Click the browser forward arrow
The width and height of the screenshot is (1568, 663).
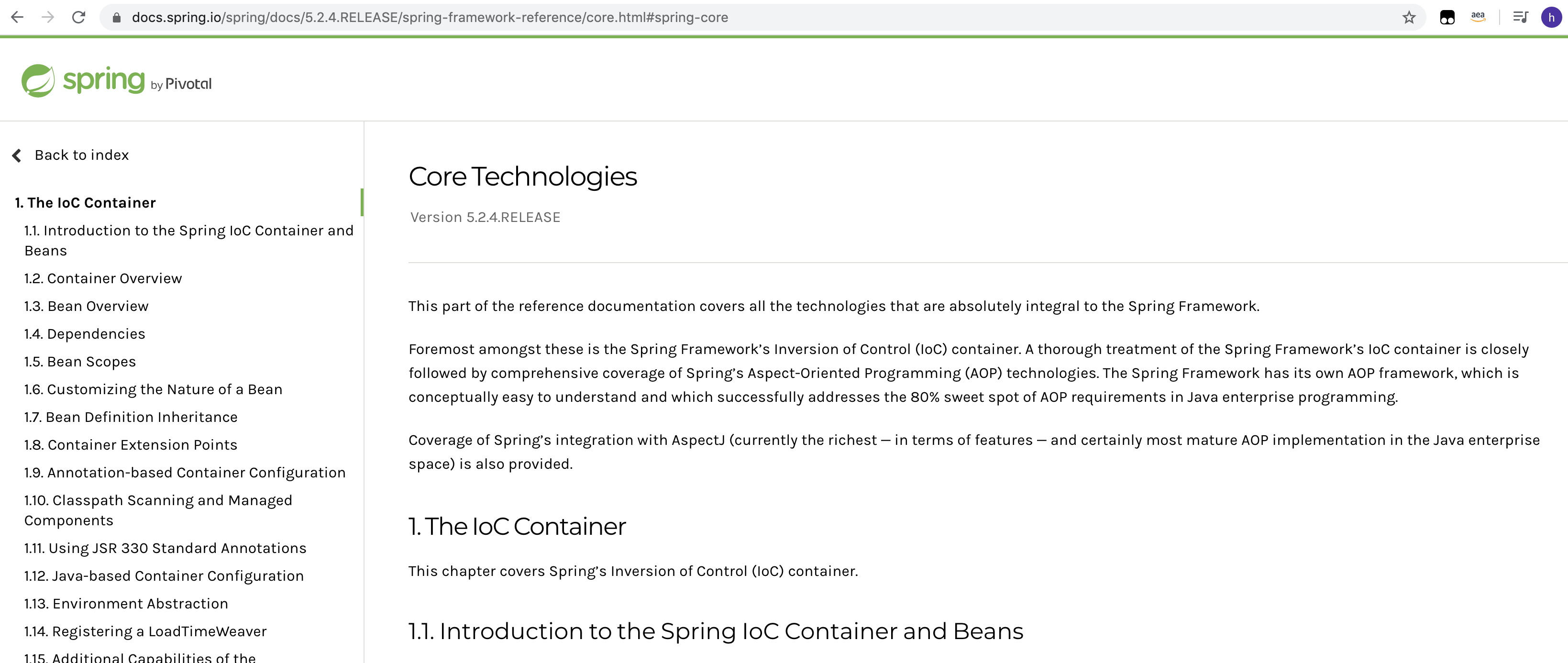tap(47, 17)
